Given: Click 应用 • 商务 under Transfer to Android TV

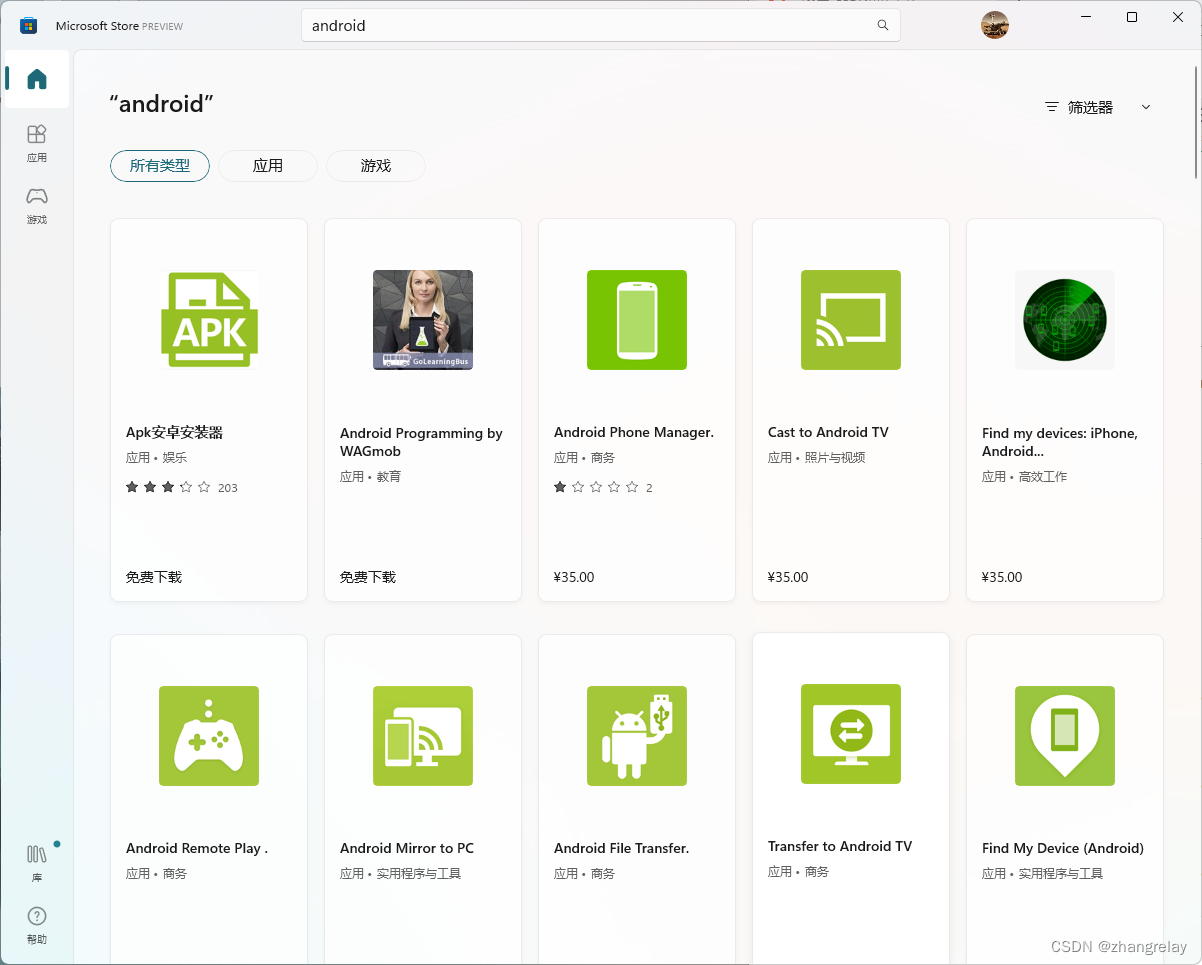Looking at the screenshot, I should (798, 872).
